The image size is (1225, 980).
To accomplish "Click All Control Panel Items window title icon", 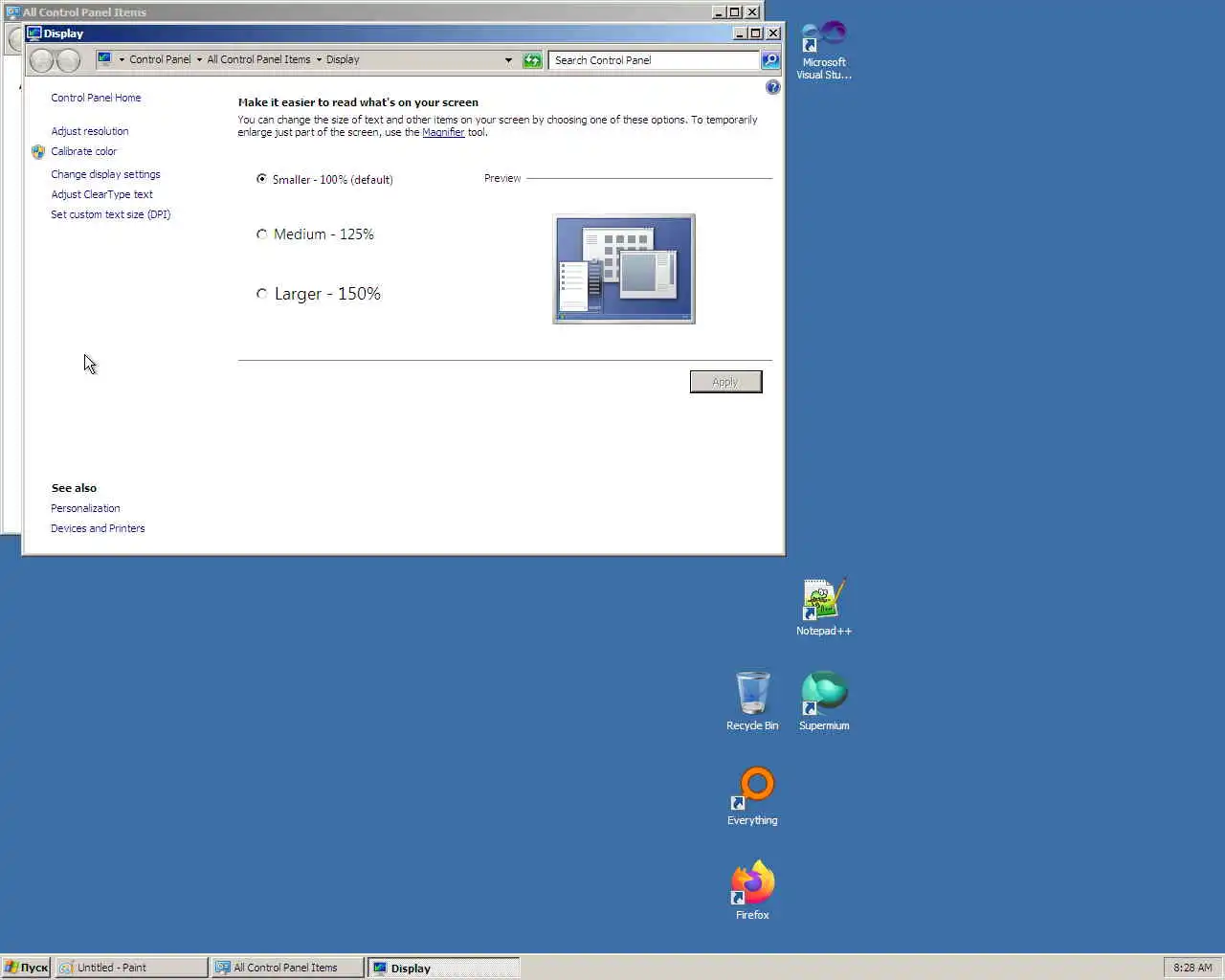I will click(12, 12).
